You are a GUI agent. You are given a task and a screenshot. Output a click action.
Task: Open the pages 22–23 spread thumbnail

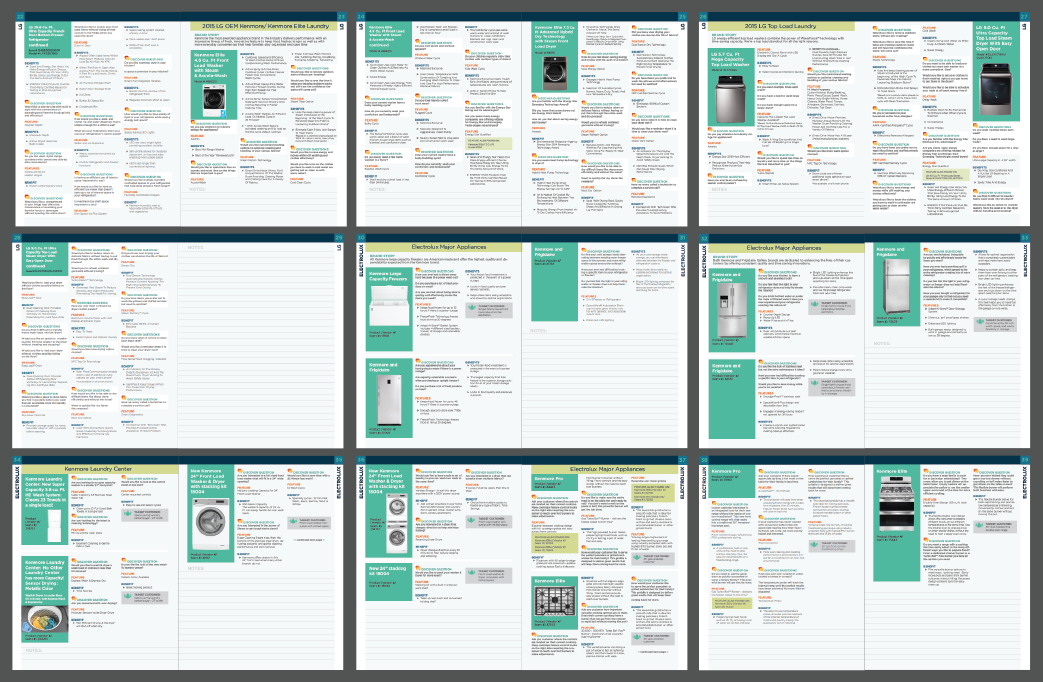click(180, 120)
